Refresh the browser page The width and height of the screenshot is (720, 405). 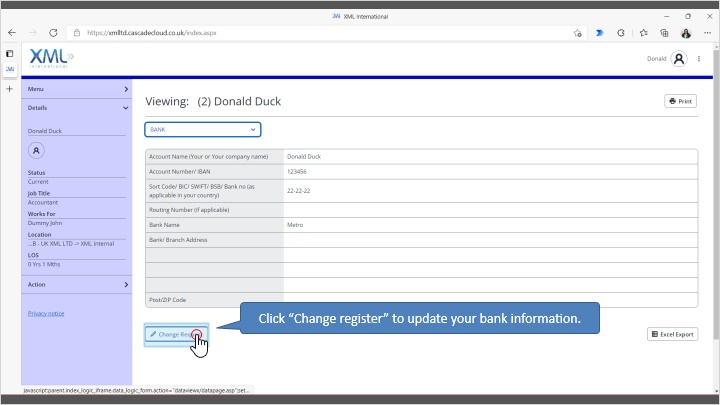[53, 32]
